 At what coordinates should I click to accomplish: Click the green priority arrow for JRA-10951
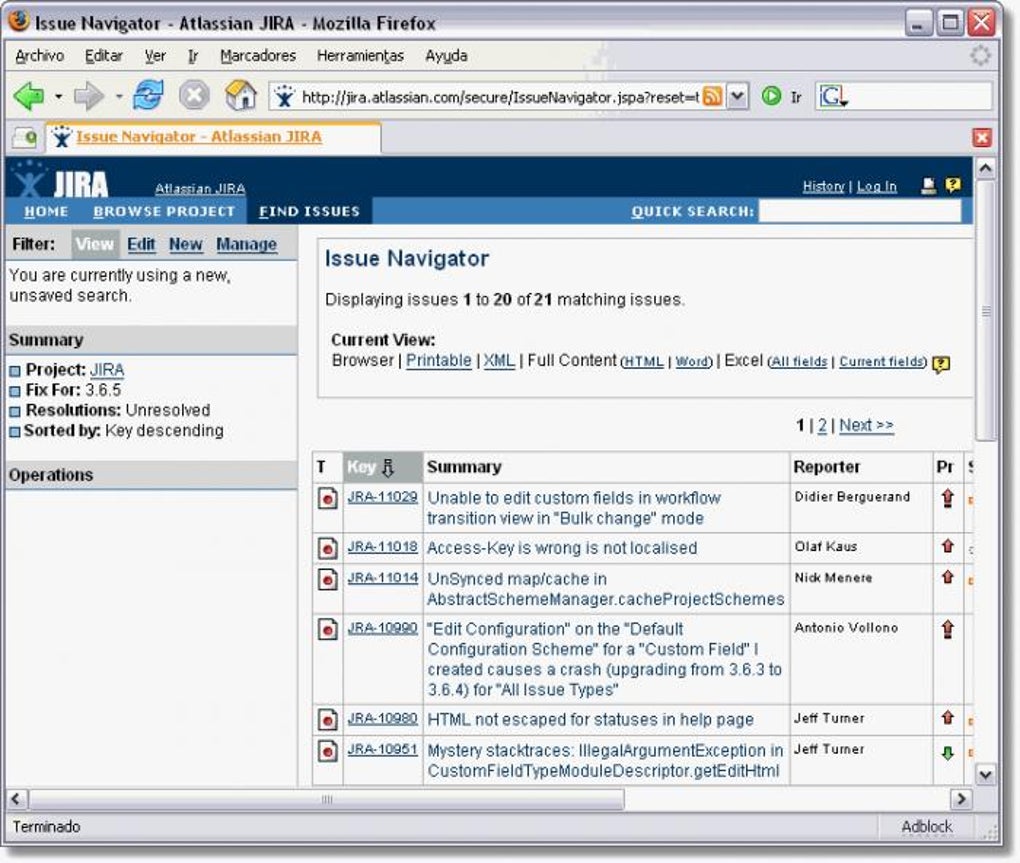click(948, 753)
